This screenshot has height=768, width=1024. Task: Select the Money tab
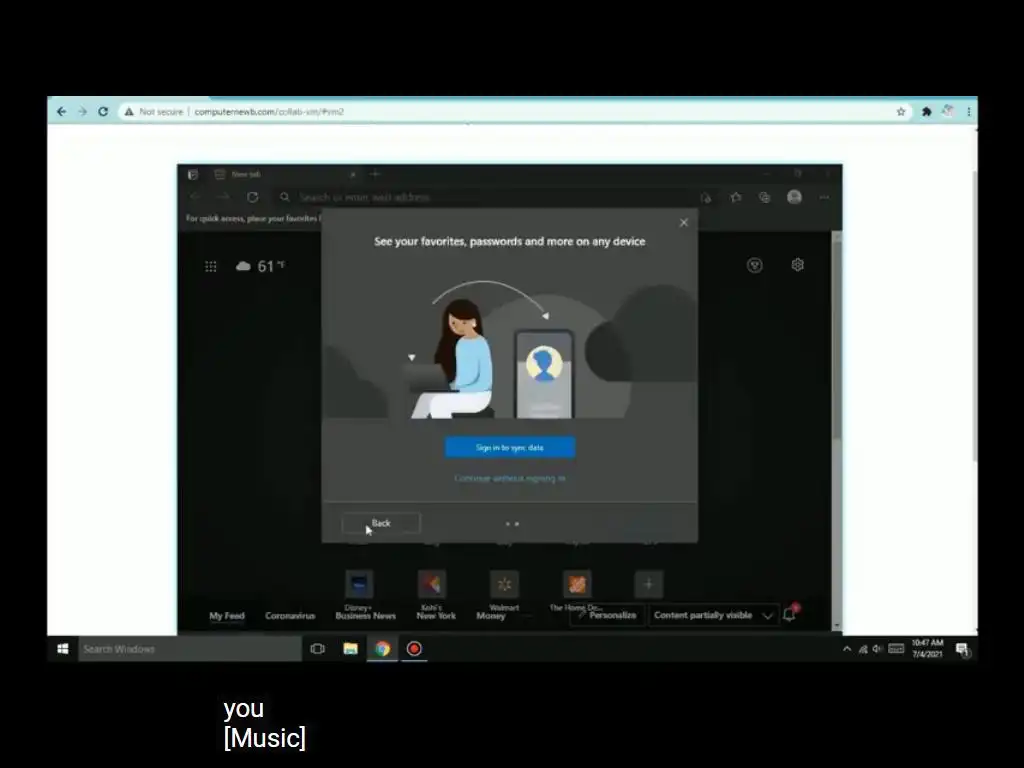tap(491, 616)
